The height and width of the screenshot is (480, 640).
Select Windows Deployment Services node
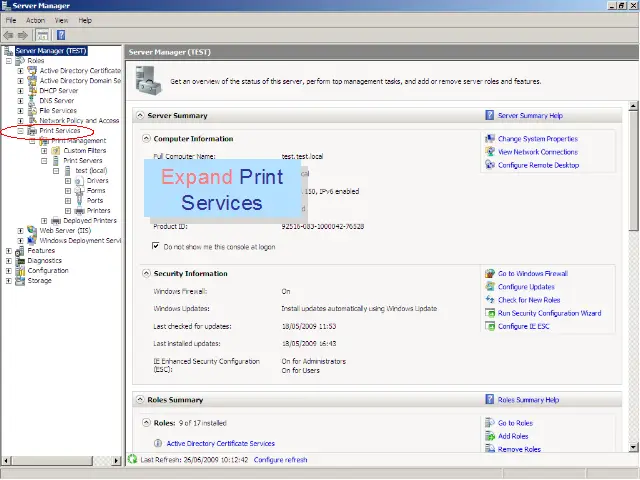pyautogui.click(x=80, y=241)
